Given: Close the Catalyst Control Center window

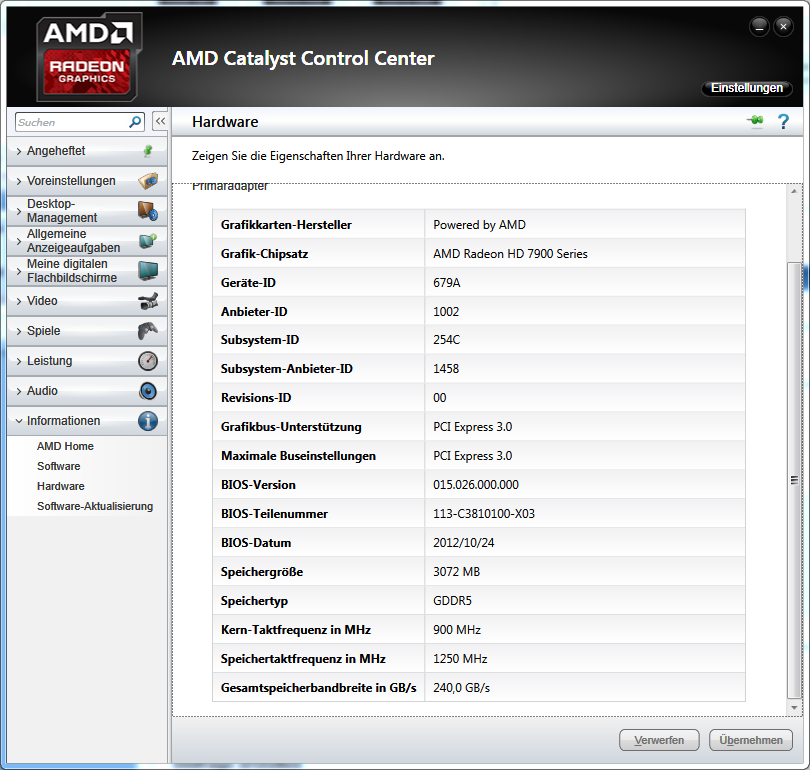Looking at the screenshot, I should click(783, 26).
